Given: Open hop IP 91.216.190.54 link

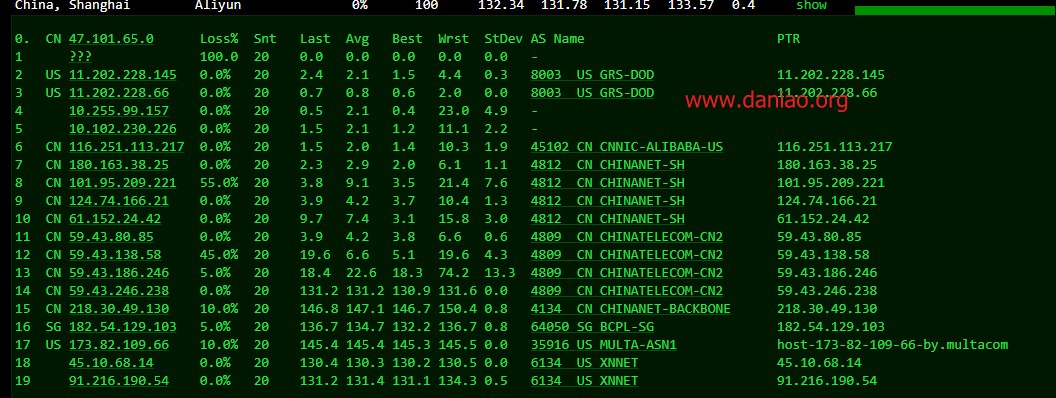Looking at the screenshot, I should [x=119, y=381].
